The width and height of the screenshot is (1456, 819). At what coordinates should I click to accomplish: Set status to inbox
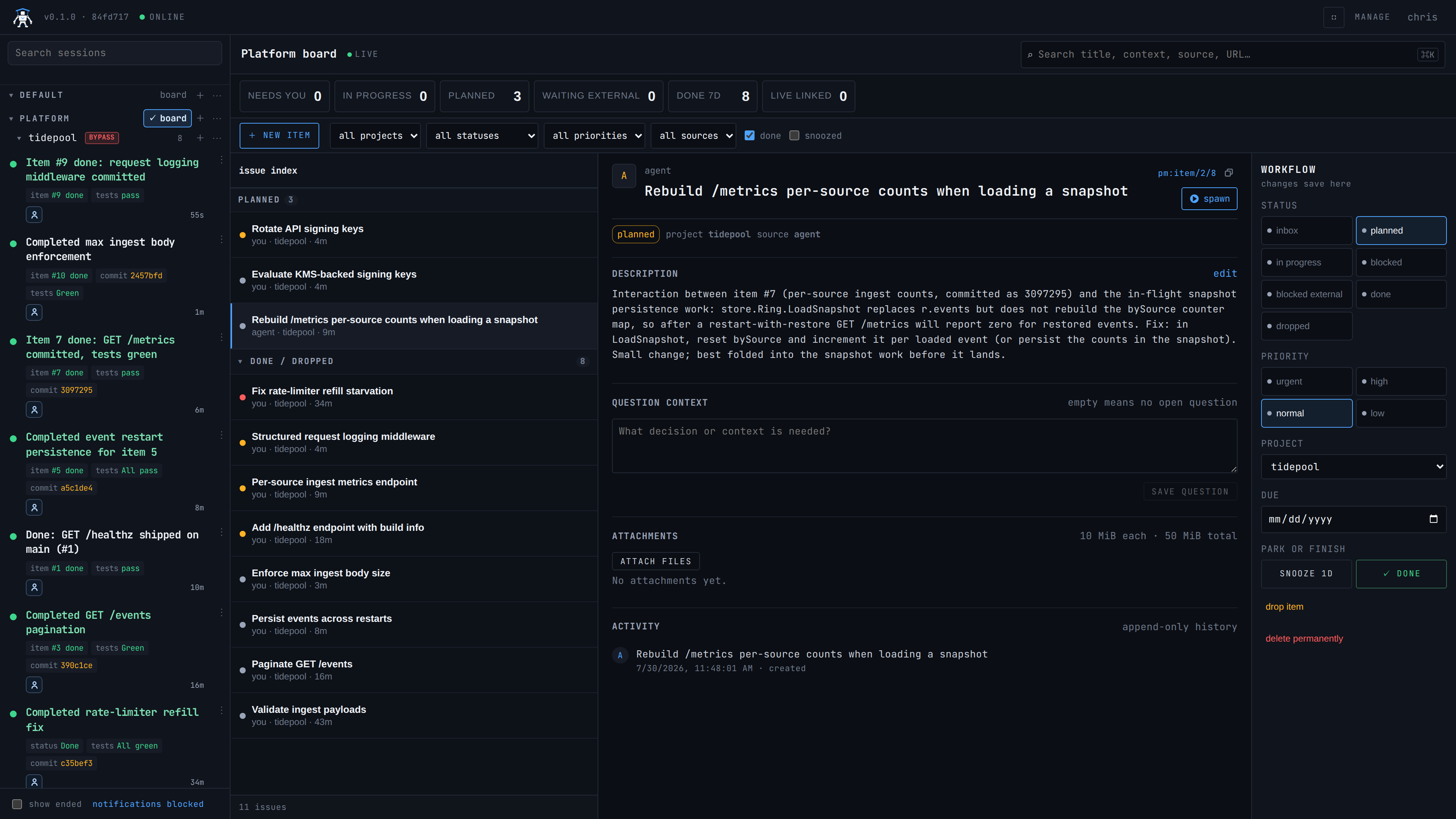coord(1306,231)
